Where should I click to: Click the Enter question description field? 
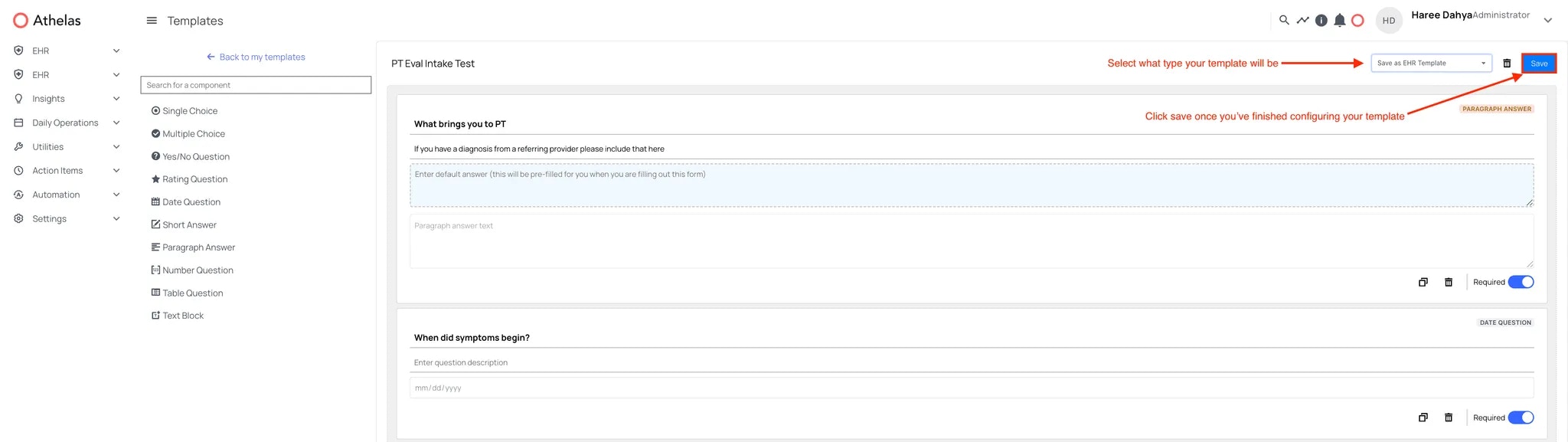(972, 362)
